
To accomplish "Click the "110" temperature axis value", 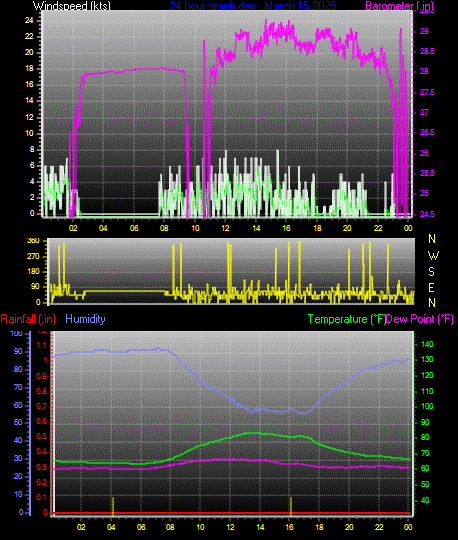I will point(427,391).
